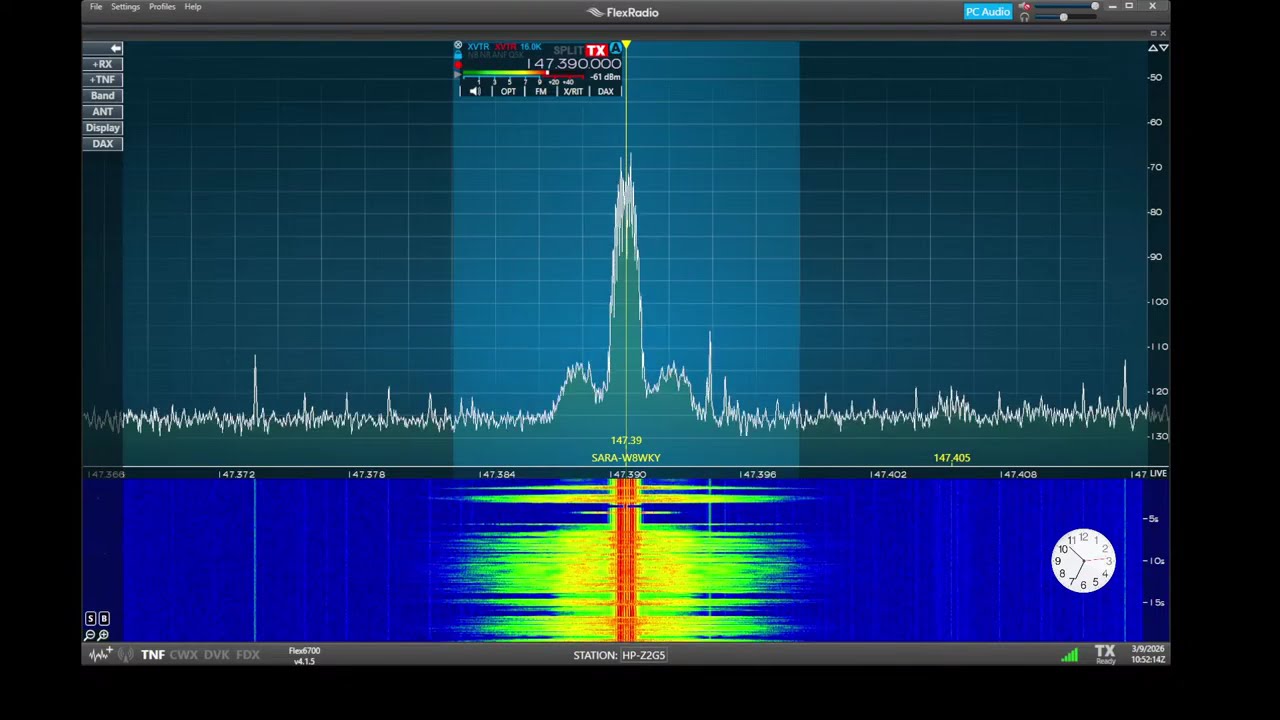
Task: Click the red record button on slice
Action: [458, 65]
